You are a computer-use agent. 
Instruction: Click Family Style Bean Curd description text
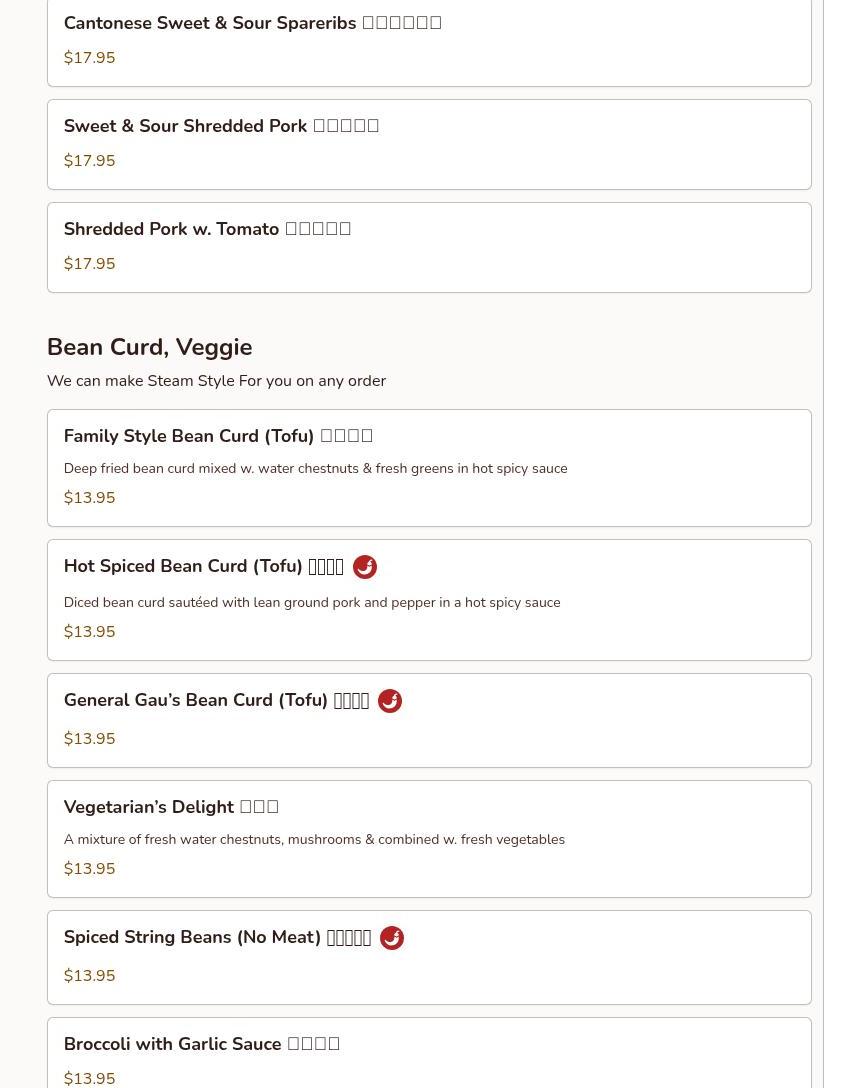[x=315, y=469]
